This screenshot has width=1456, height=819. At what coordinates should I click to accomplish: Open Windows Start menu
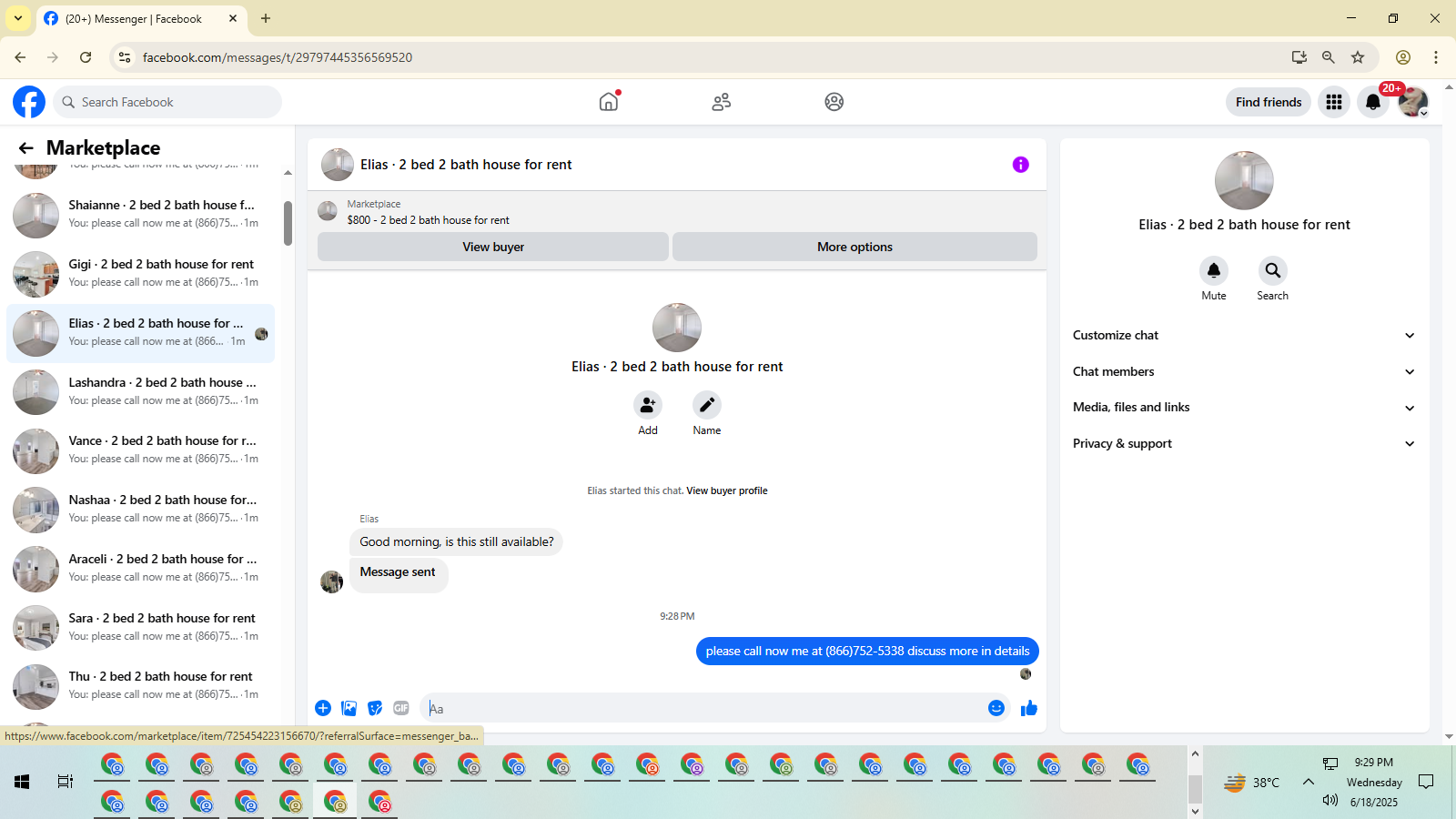pos(22,782)
